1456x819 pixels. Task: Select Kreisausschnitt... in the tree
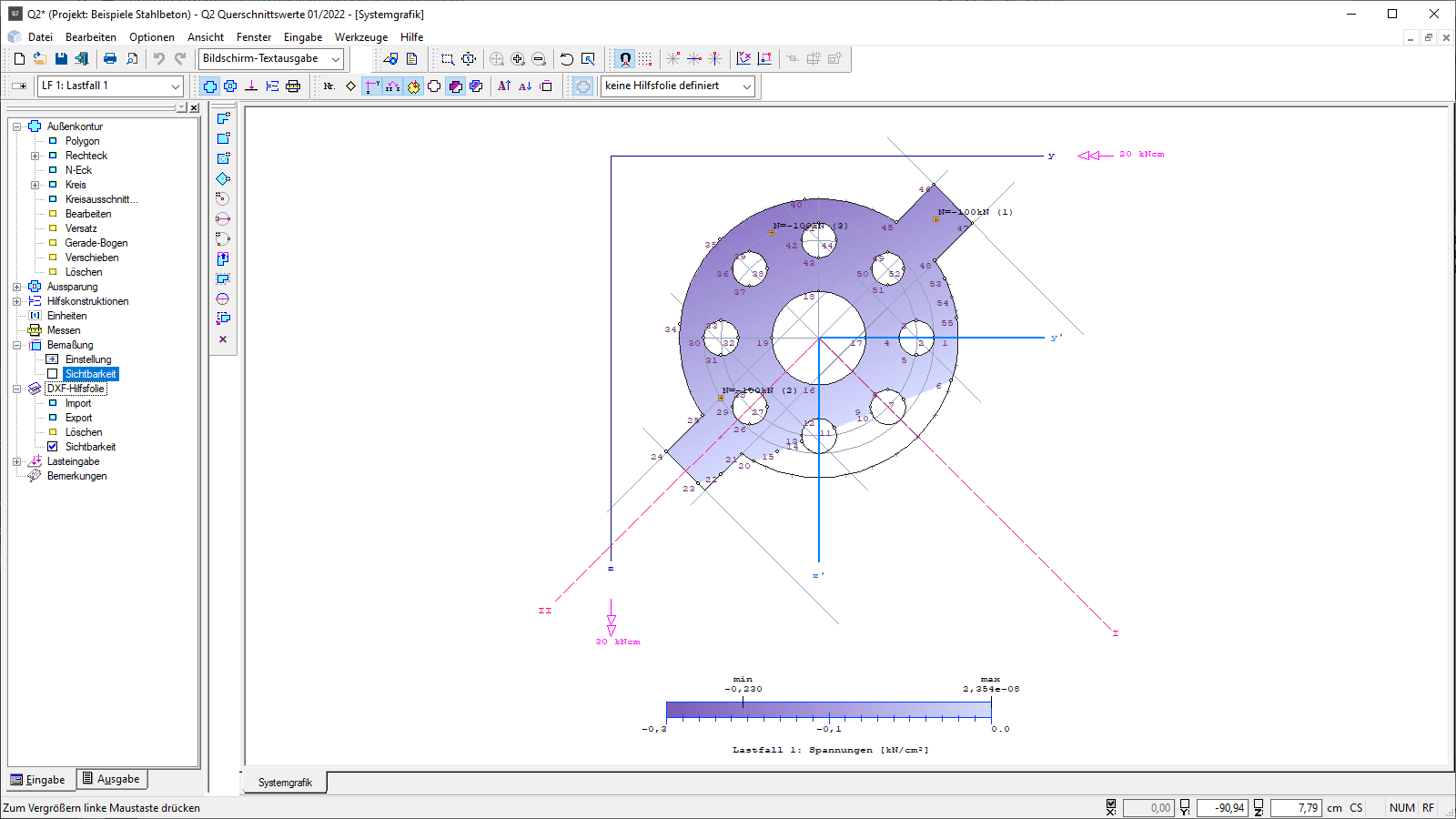click(x=102, y=199)
